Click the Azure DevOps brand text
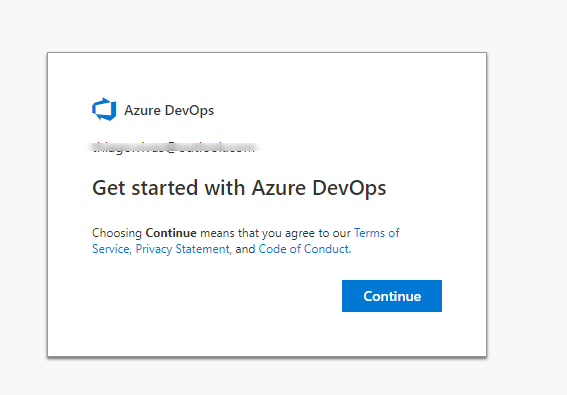Viewport: 567px width, 395px height. pos(169,110)
